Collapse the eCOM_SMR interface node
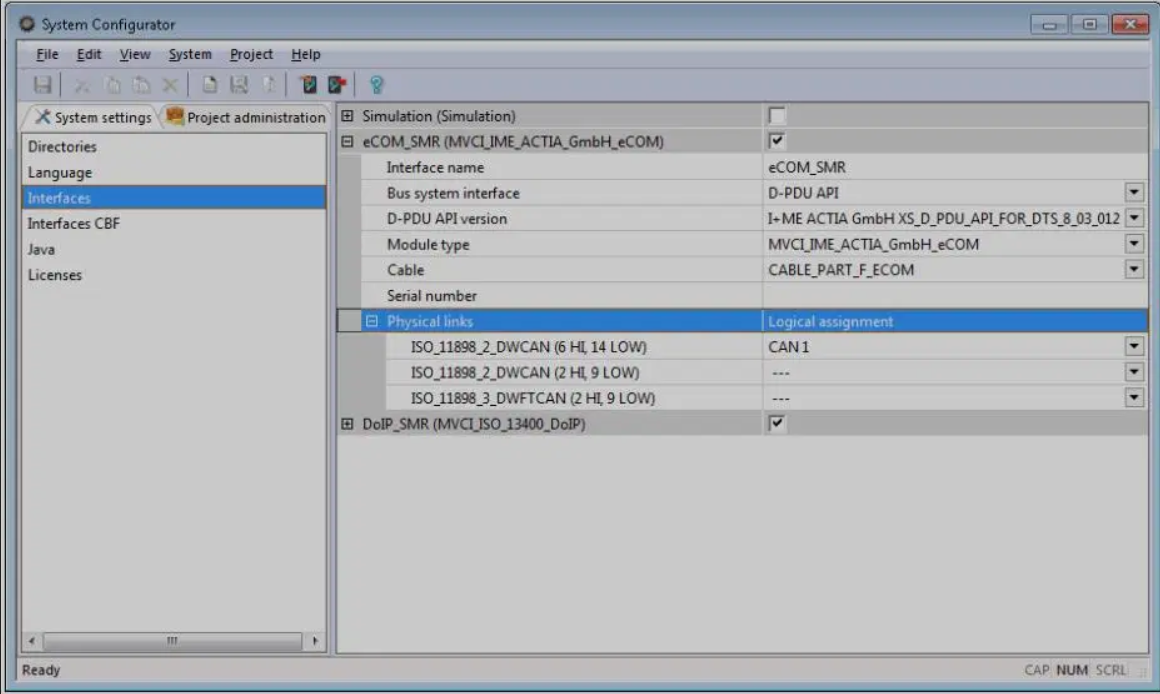1160x694 pixels. pos(347,141)
